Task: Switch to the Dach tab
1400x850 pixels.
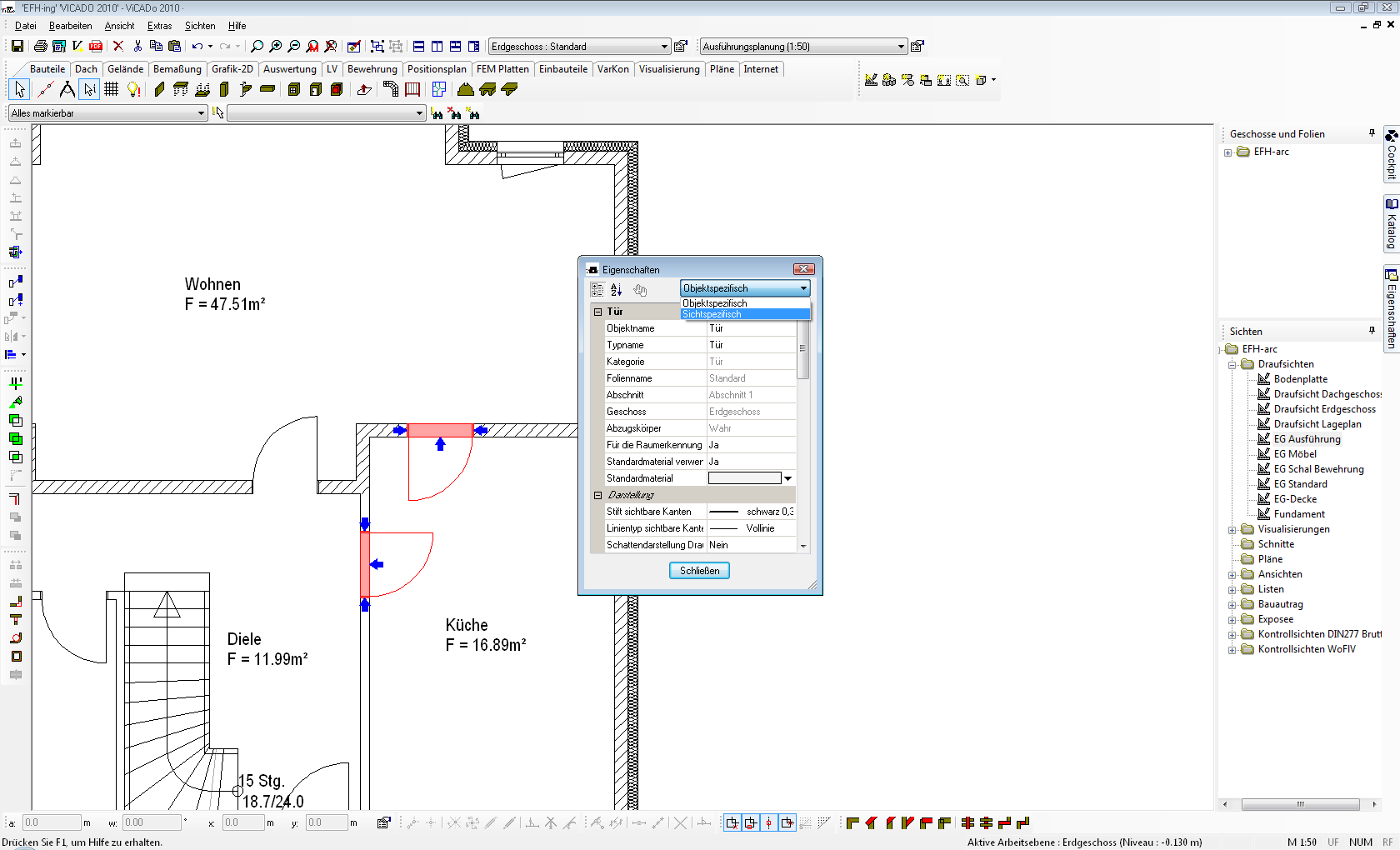Action: [x=86, y=69]
